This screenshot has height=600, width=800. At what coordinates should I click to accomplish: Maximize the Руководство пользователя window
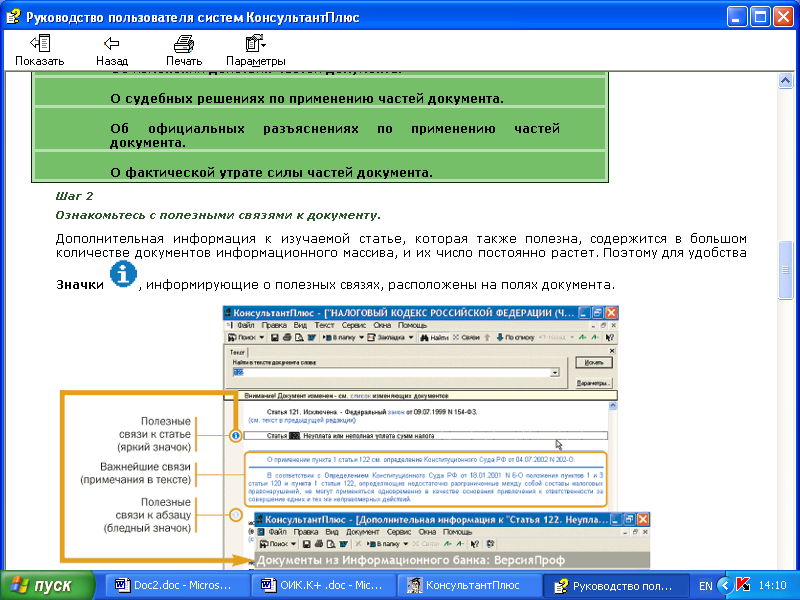760,17
